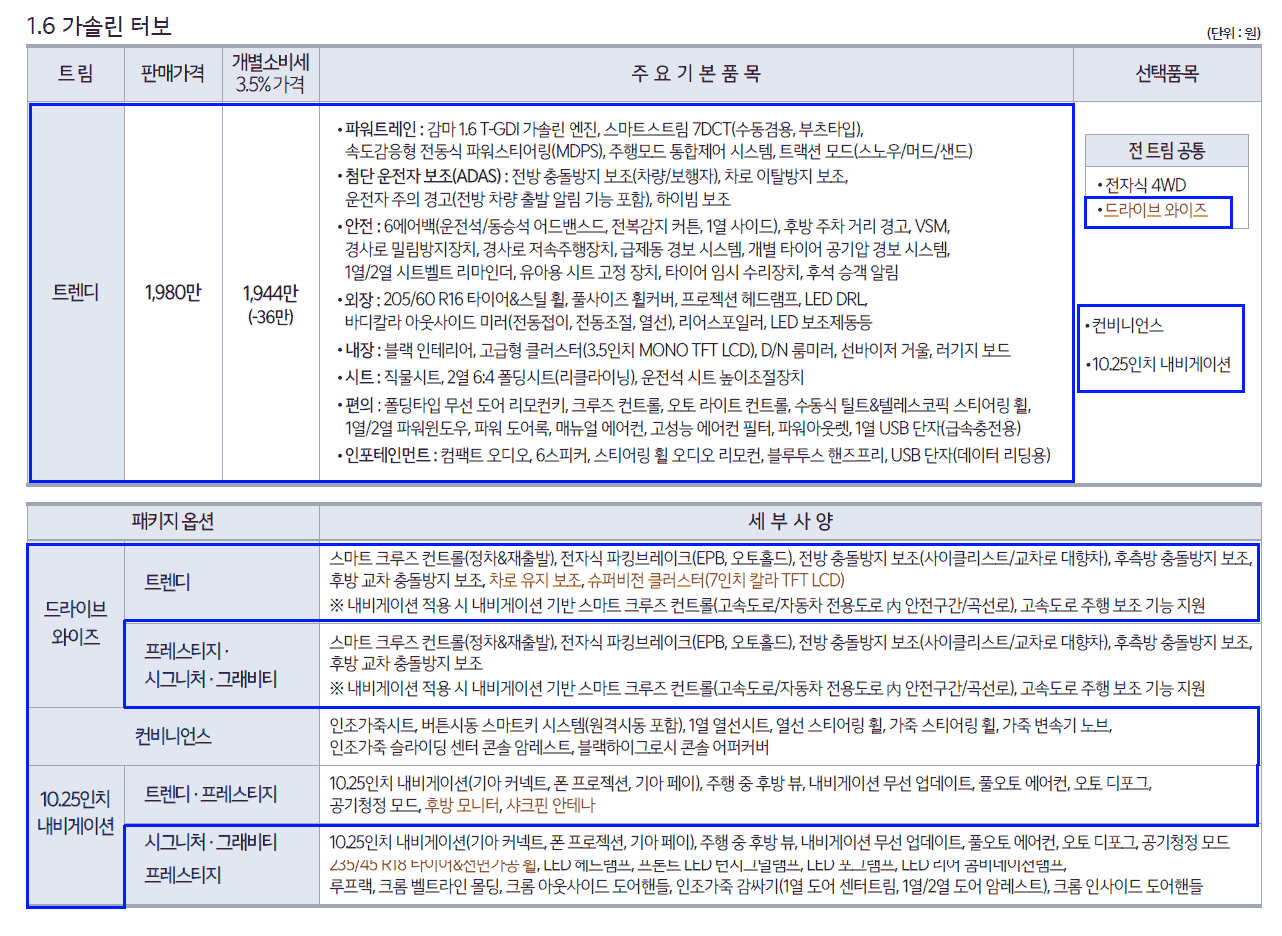The width and height of the screenshot is (1282, 936).
Task: Click '루프랙, 크롬 벨트라인 몰딩' detail text
Action: pyautogui.click(x=415, y=886)
